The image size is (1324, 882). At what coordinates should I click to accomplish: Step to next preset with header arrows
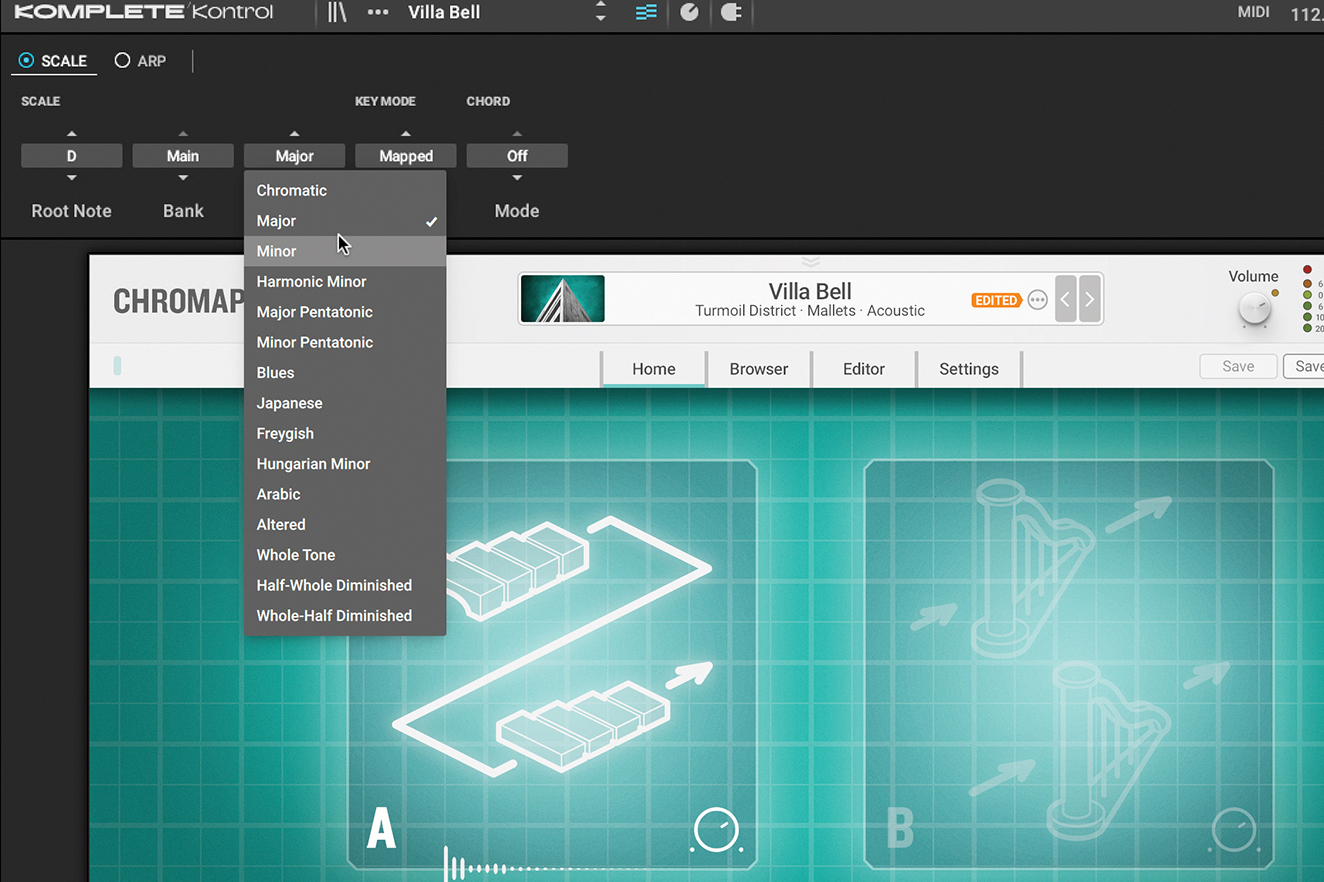click(600, 18)
